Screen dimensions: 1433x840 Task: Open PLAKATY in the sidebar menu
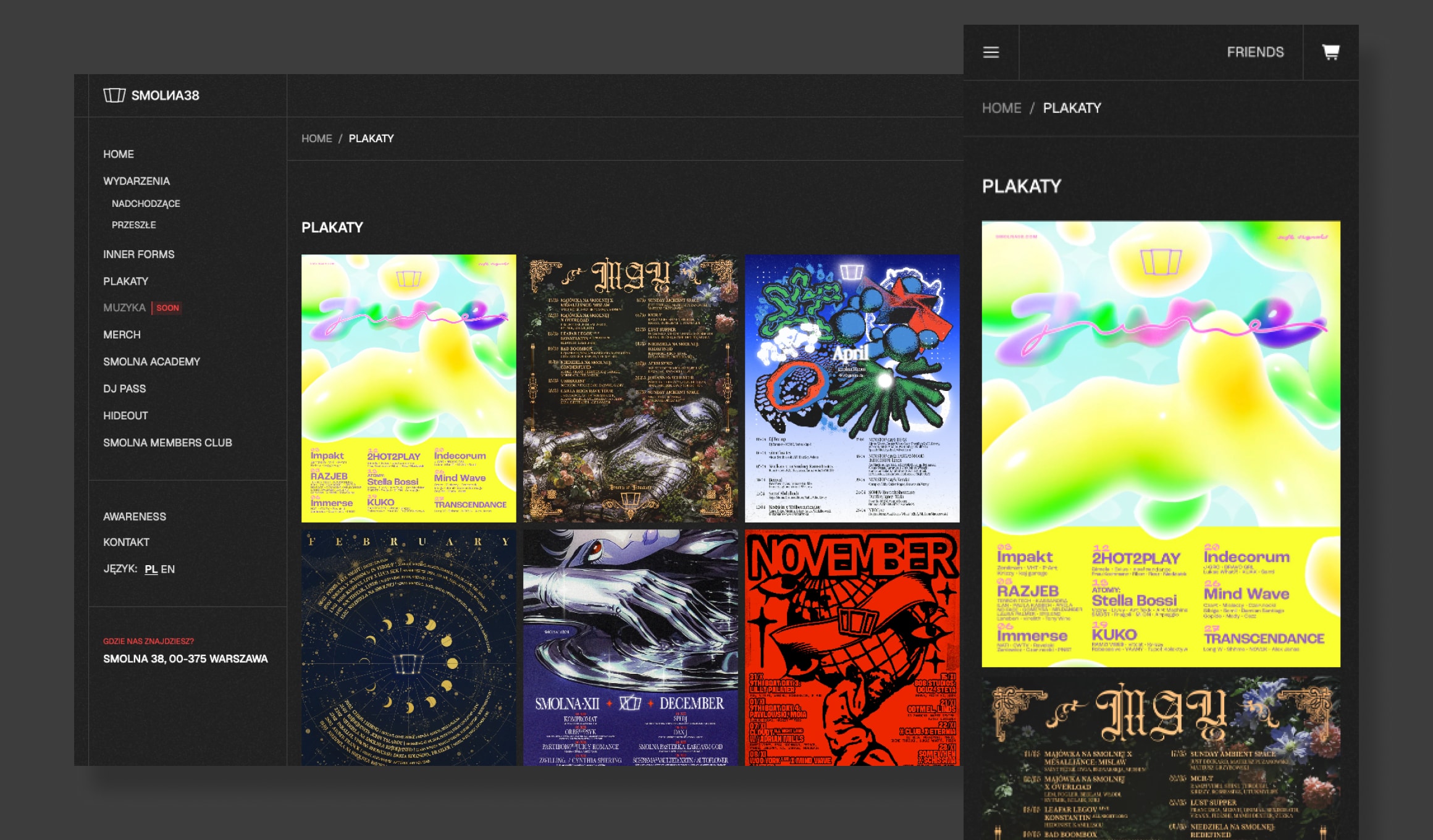click(x=126, y=281)
